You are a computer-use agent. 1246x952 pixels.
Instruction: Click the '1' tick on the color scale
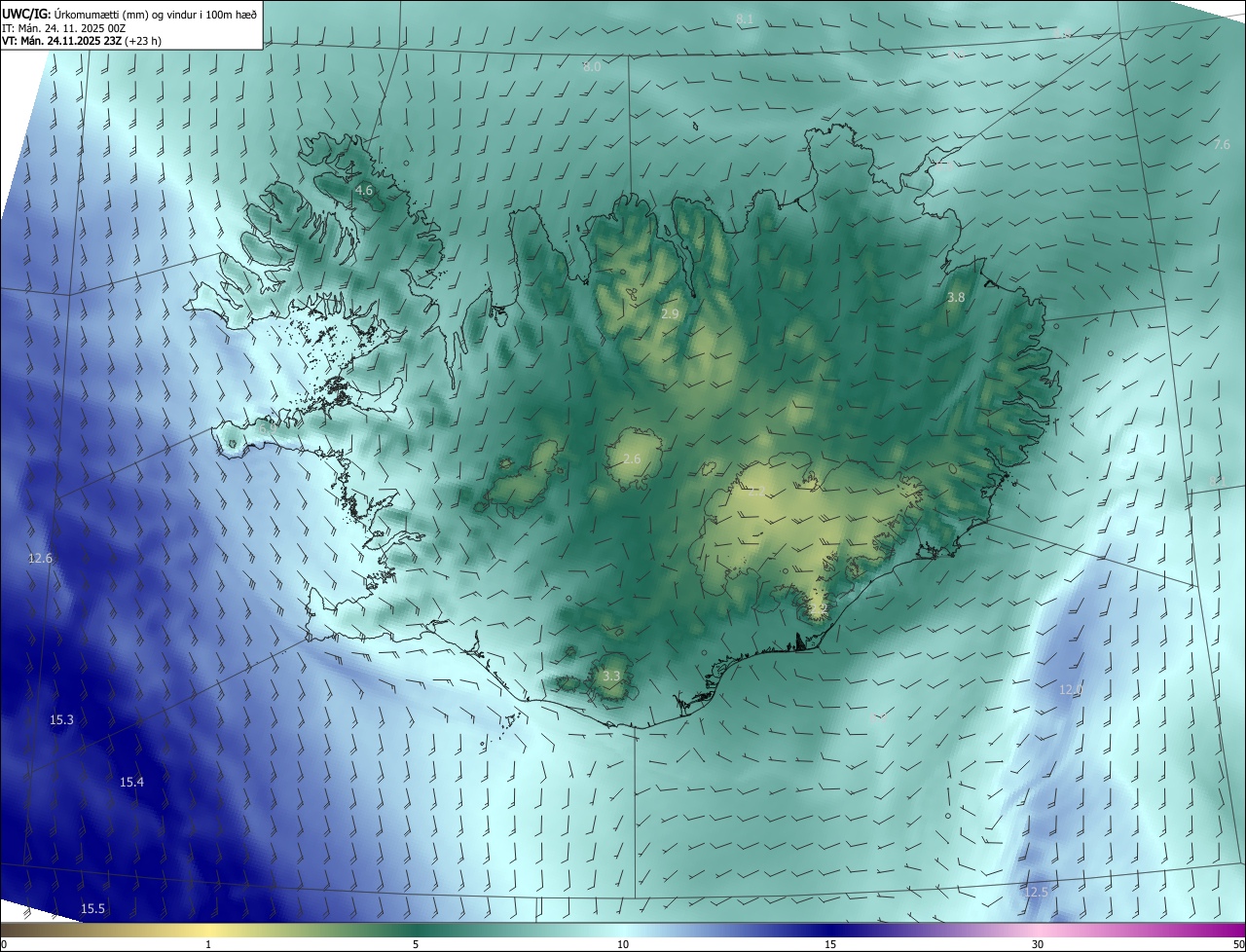(208, 944)
